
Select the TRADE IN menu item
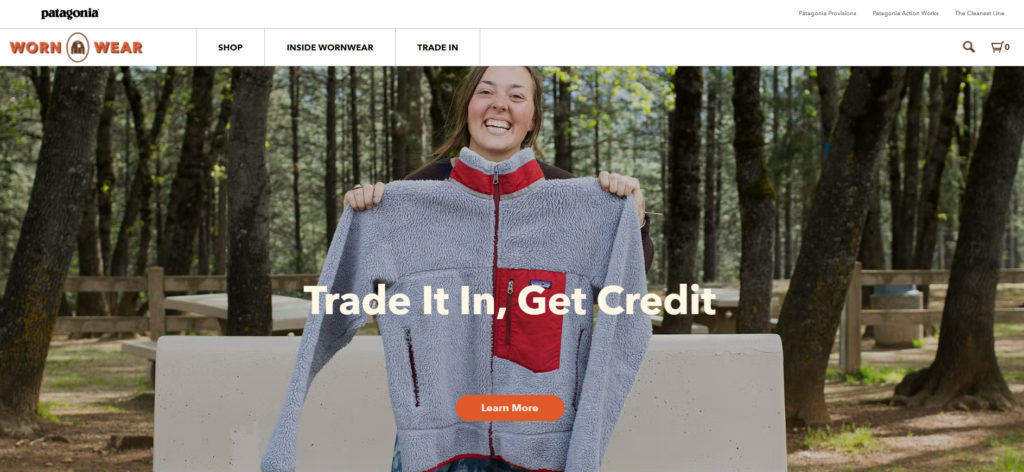point(438,48)
